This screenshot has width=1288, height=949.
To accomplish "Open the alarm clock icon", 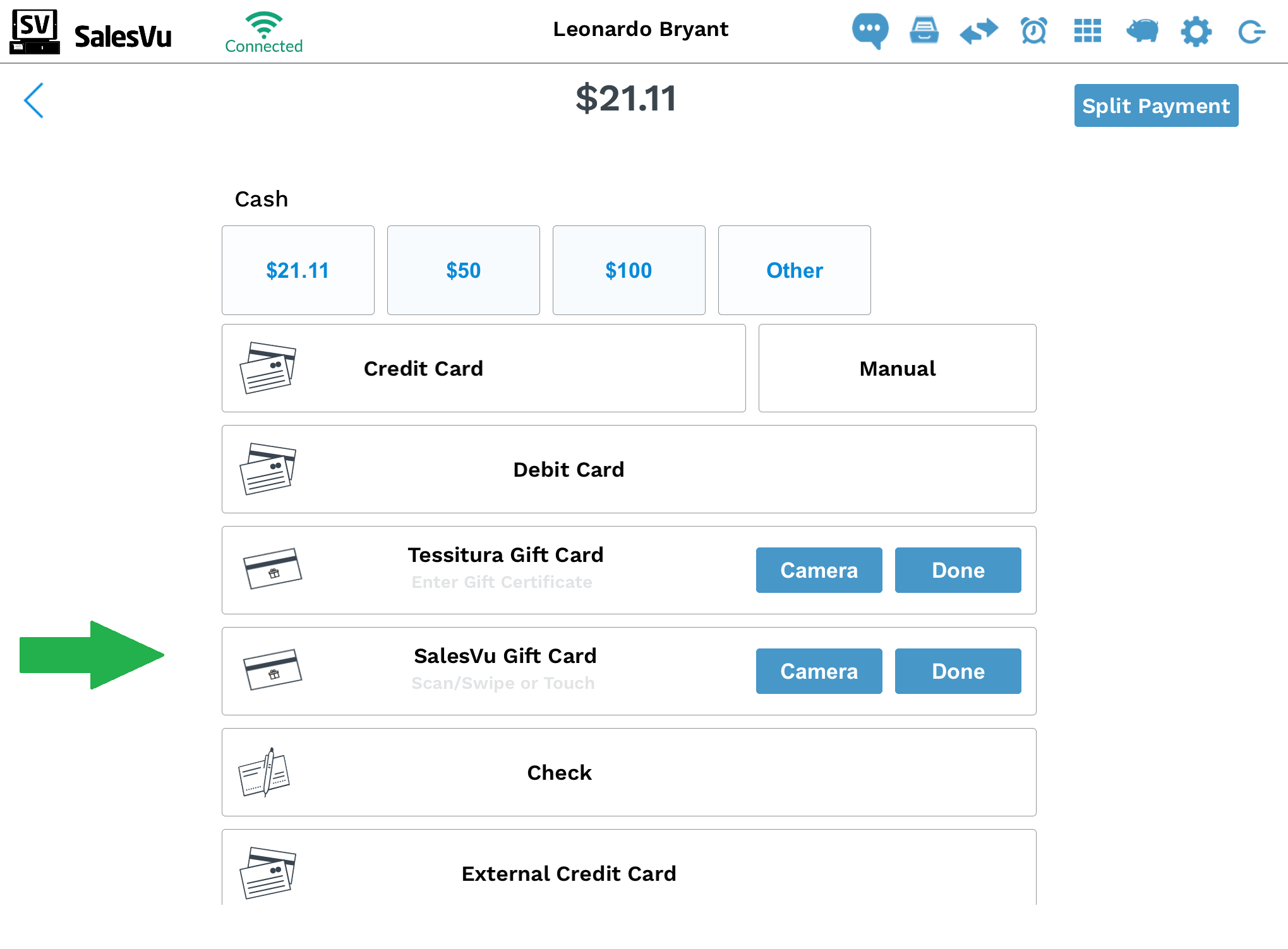I will (1034, 30).
